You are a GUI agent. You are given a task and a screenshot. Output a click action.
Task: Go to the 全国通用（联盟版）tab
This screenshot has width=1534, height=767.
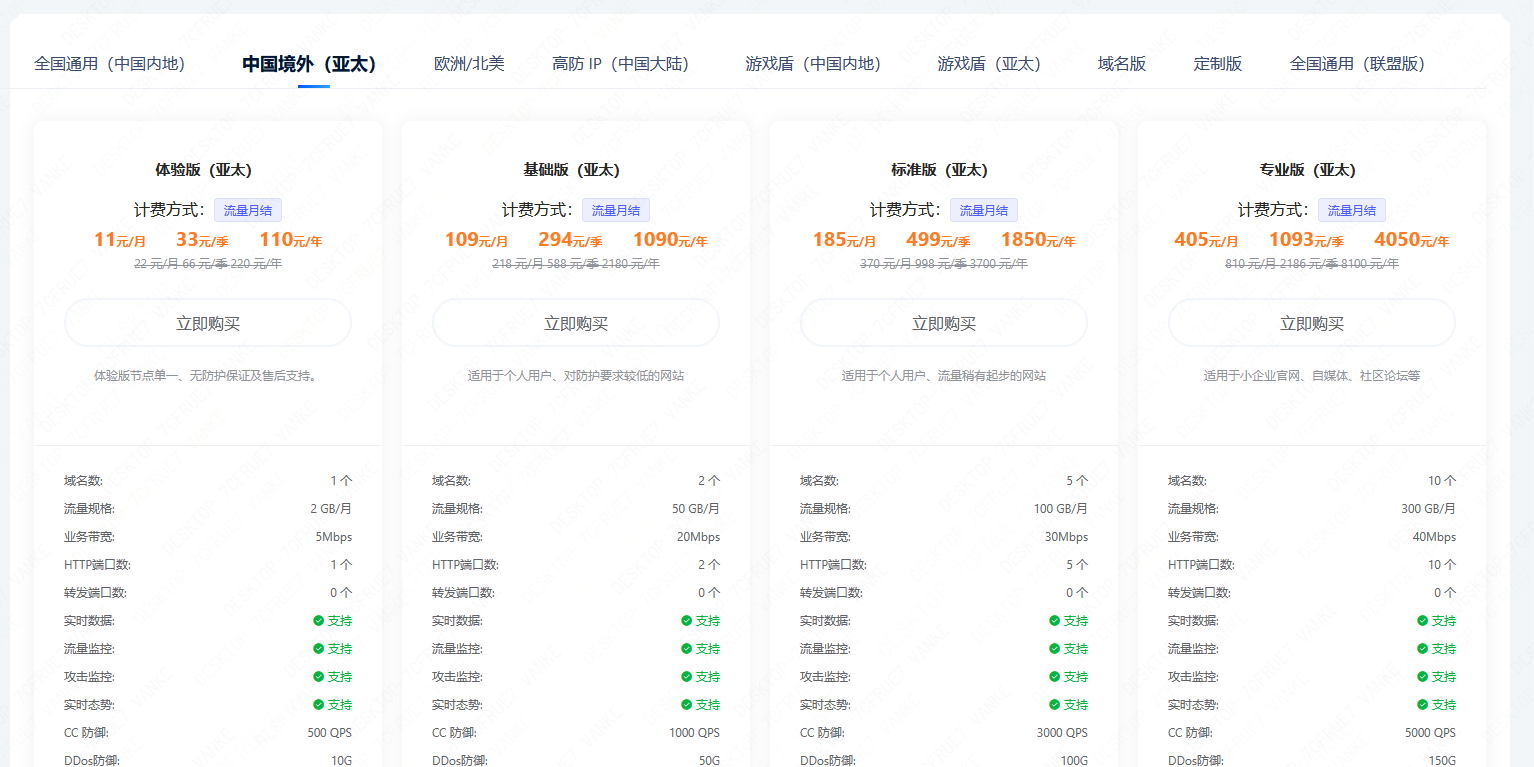pyautogui.click(x=1357, y=64)
